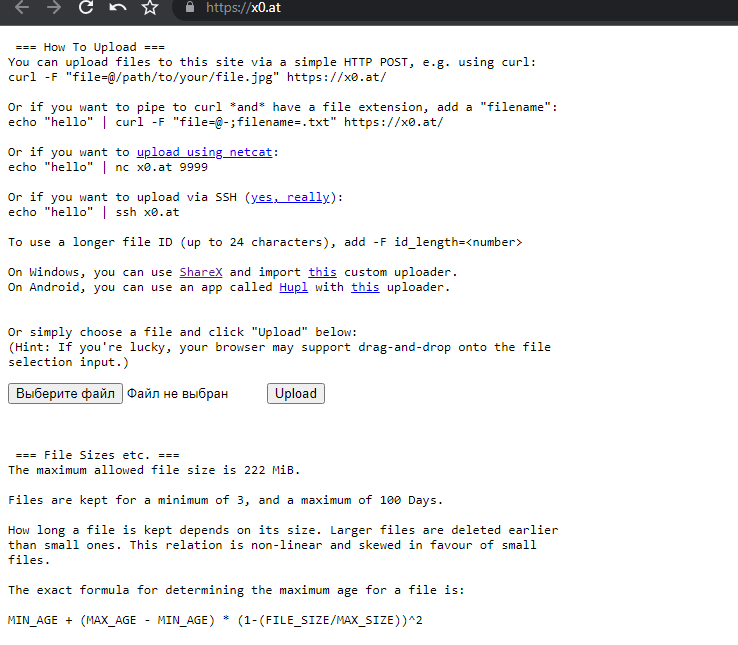Viewport: 738px width, 645px height.
Task: Reload the x0.at page
Action: click(86, 8)
